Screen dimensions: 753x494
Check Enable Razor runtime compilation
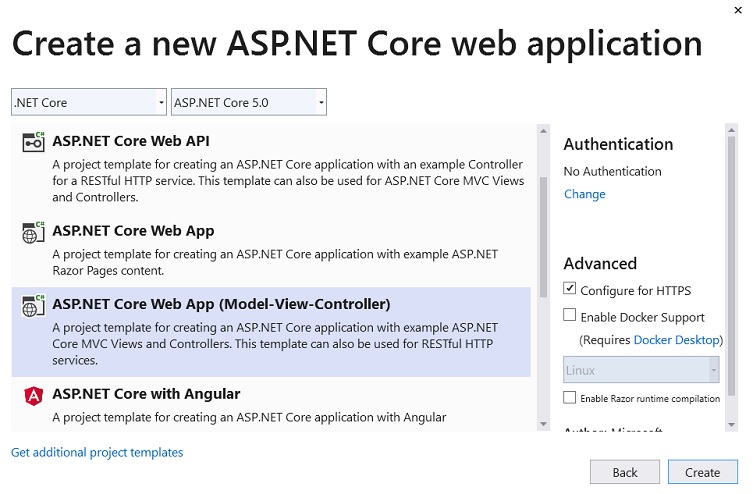click(569, 398)
